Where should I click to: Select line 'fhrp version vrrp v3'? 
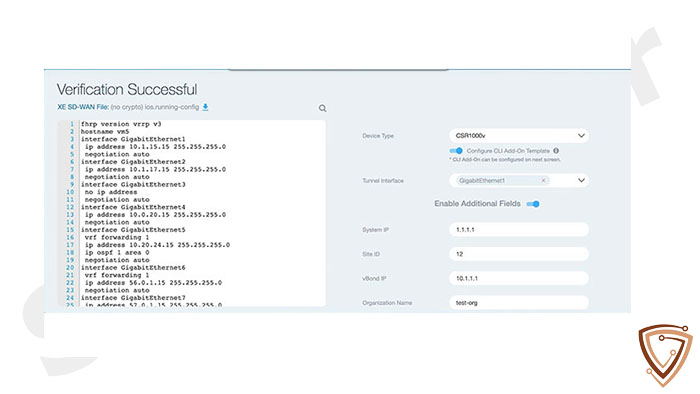121,124
